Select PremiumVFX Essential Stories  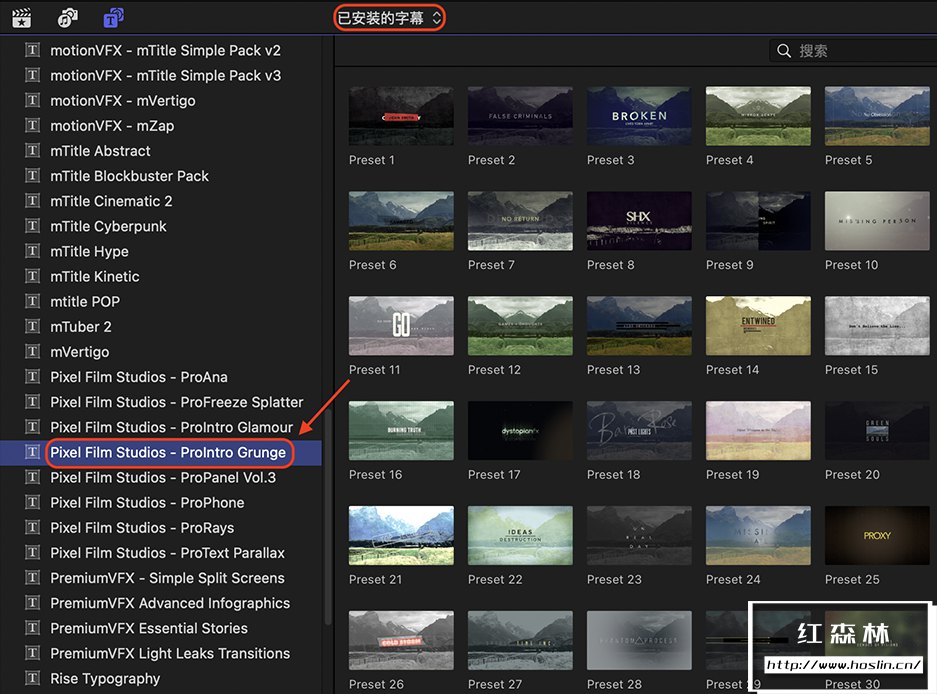click(149, 628)
